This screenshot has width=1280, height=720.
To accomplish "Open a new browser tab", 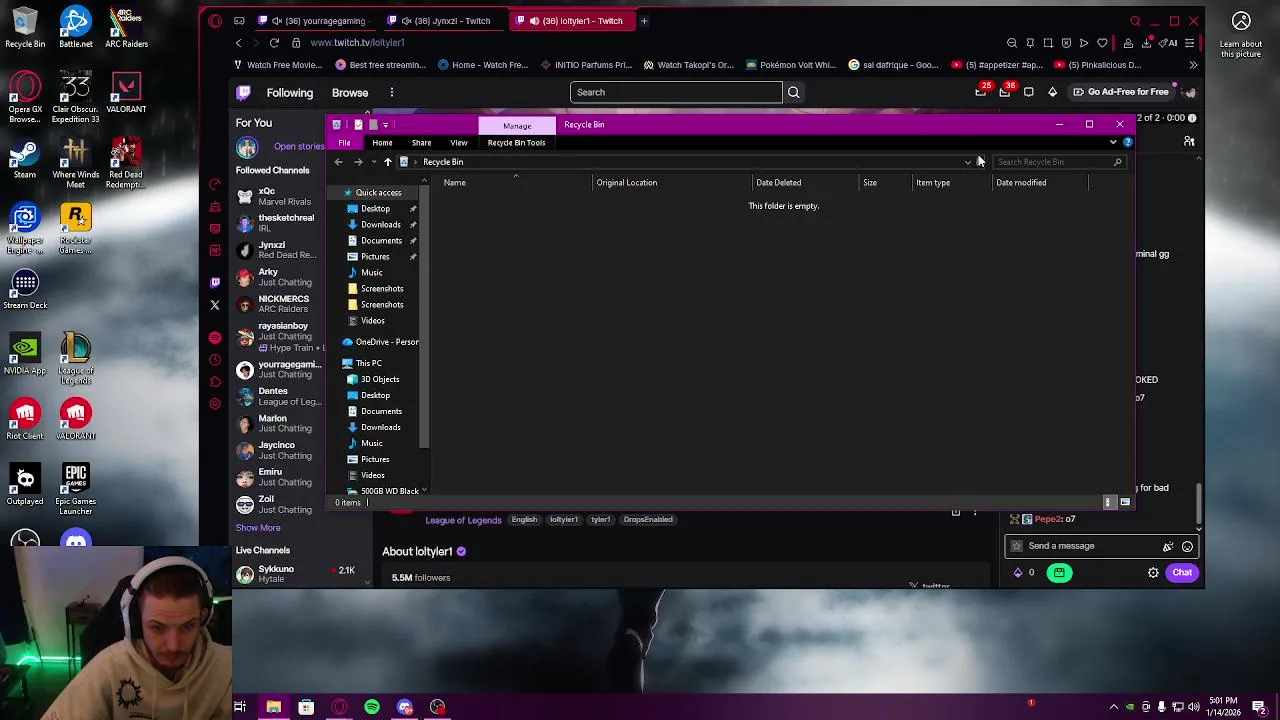I will (644, 20).
